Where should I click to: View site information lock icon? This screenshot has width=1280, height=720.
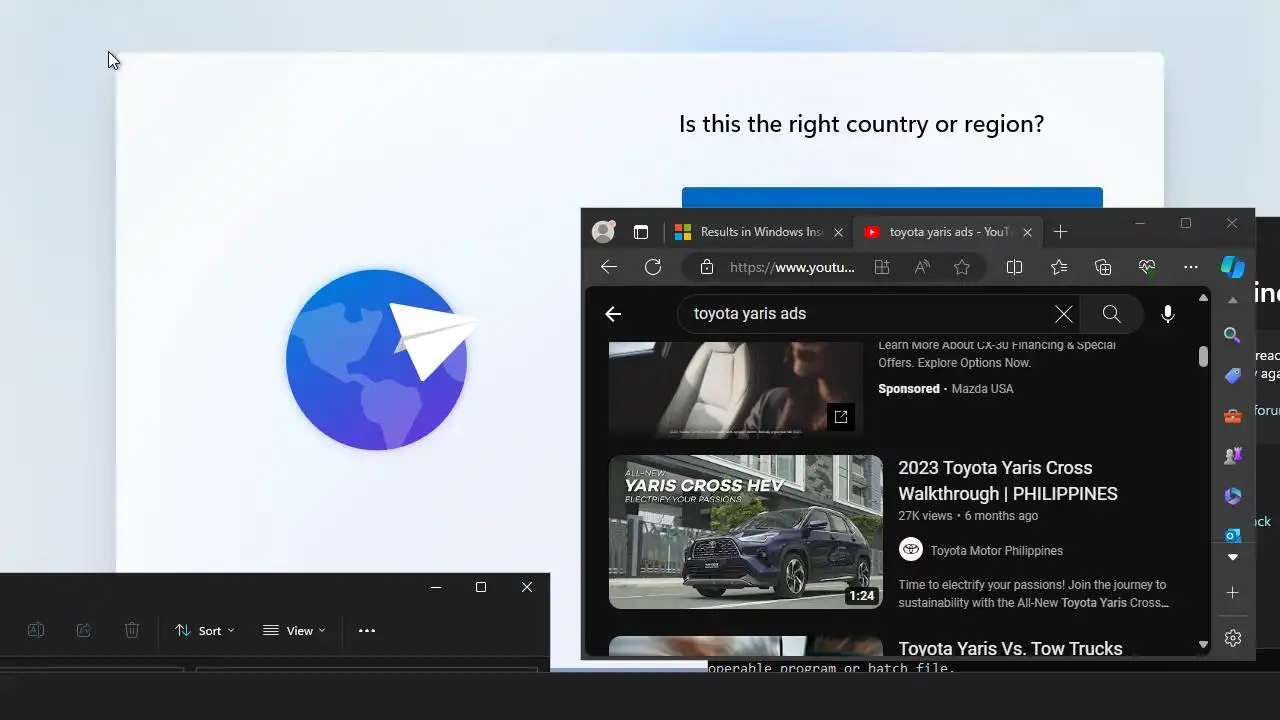point(707,267)
